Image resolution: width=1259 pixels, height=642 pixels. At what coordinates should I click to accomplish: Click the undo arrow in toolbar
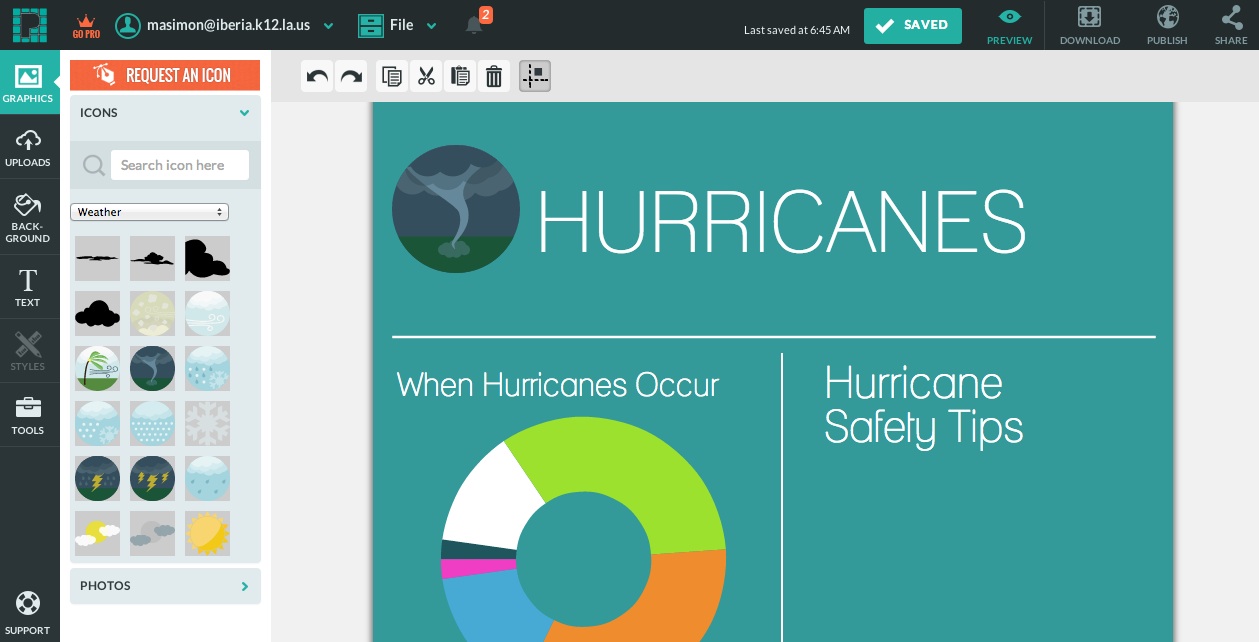[x=318, y=77]
